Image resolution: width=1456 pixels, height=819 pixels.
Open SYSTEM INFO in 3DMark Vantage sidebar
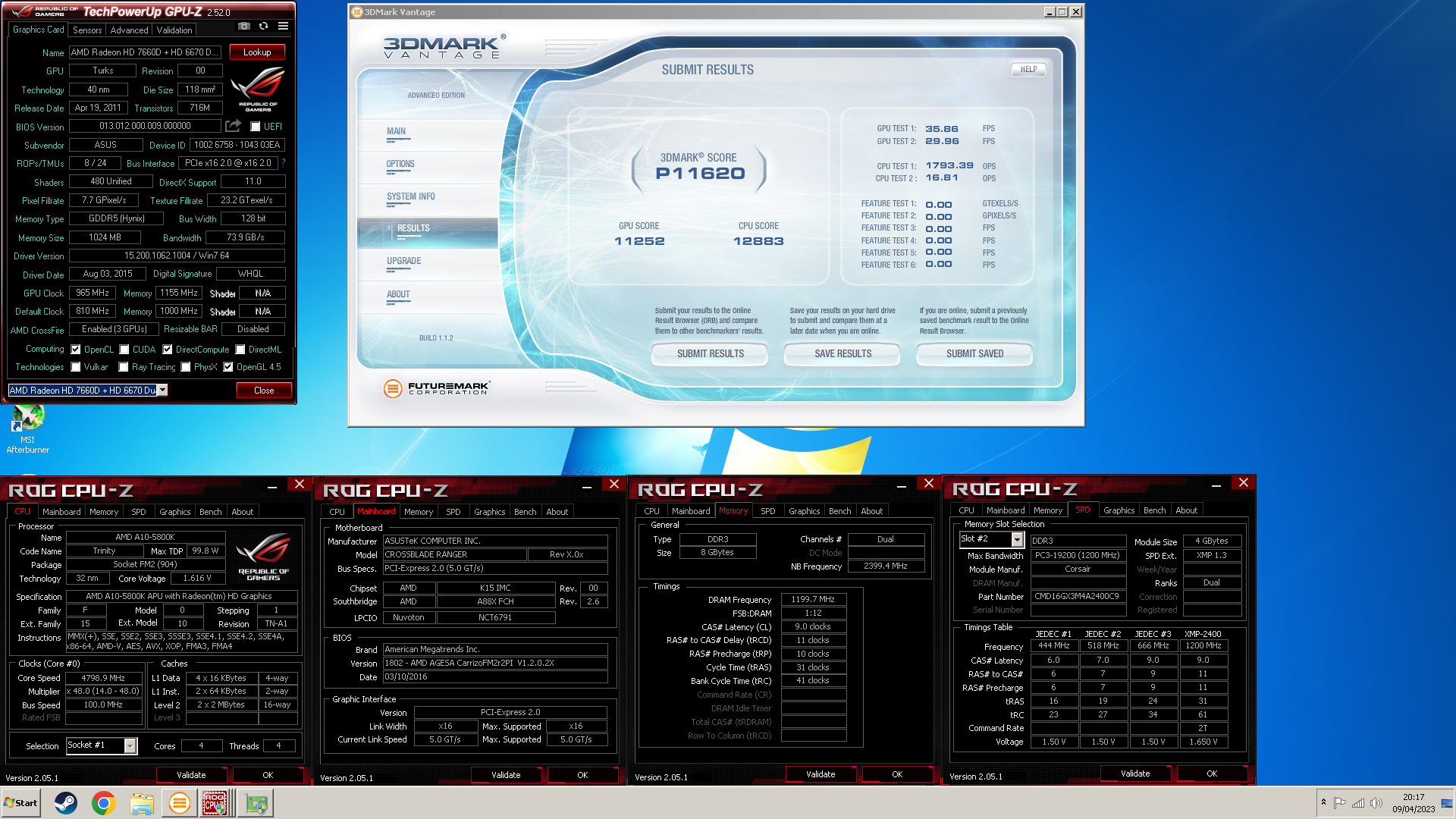(411, 197)
